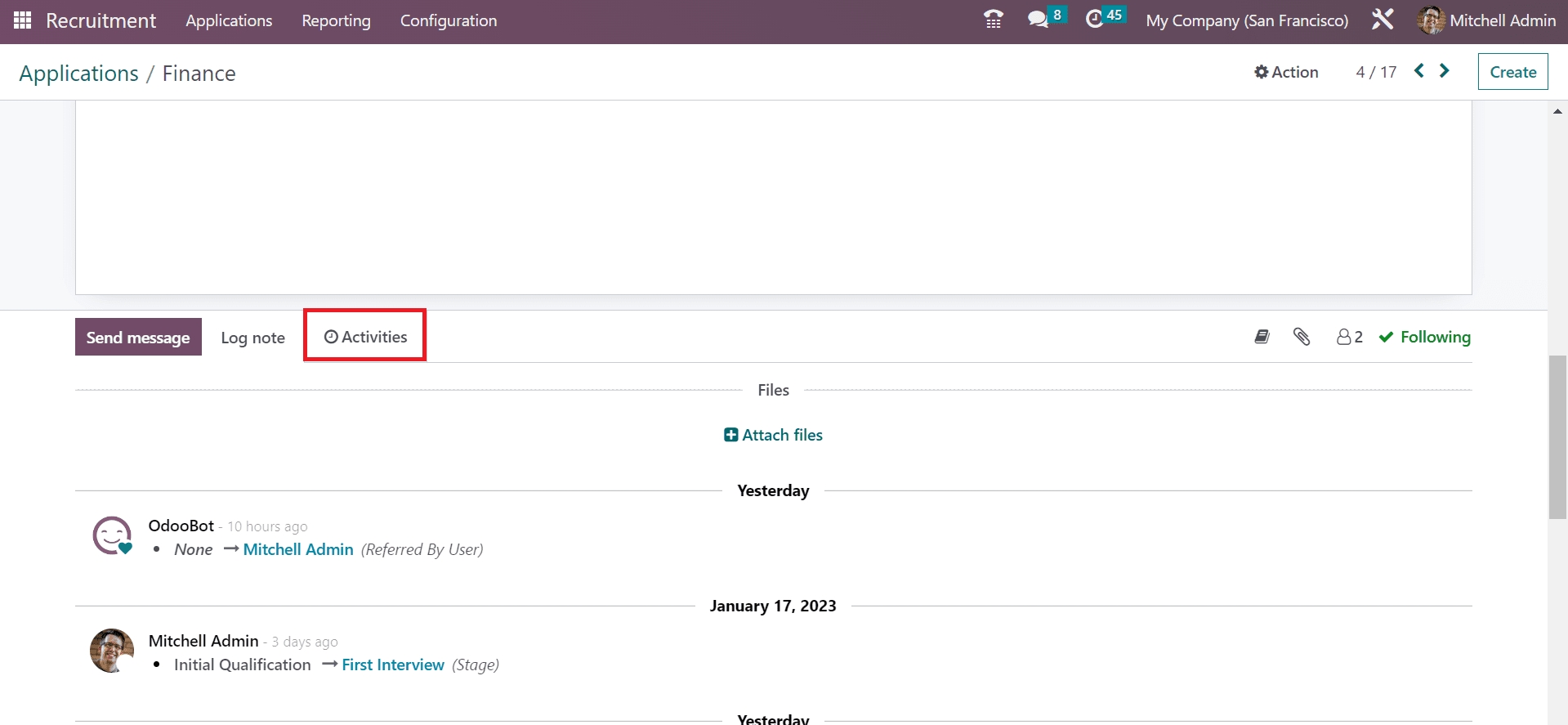This screenshot has height=725, width=1568.
Task: Show the followers list icon
Action: click(x=1349, y=337)
